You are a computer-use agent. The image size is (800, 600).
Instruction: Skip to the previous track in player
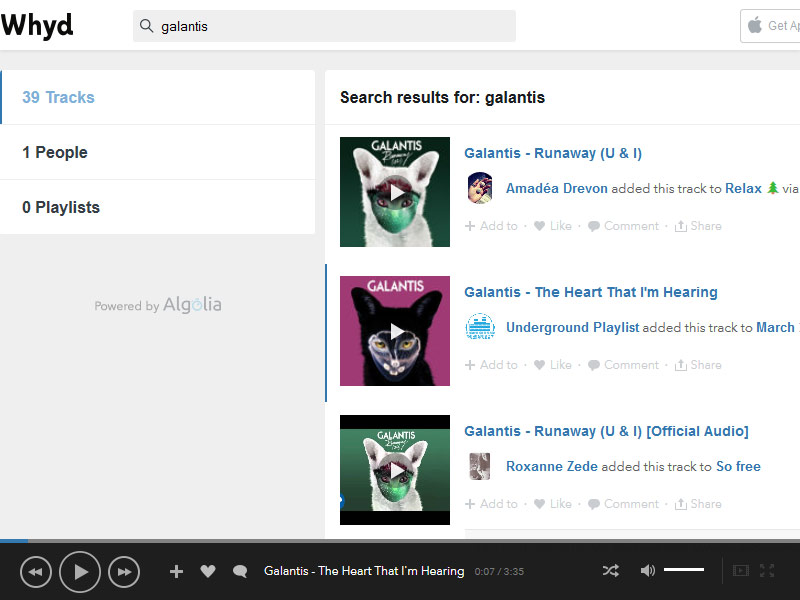pos(36,572)
